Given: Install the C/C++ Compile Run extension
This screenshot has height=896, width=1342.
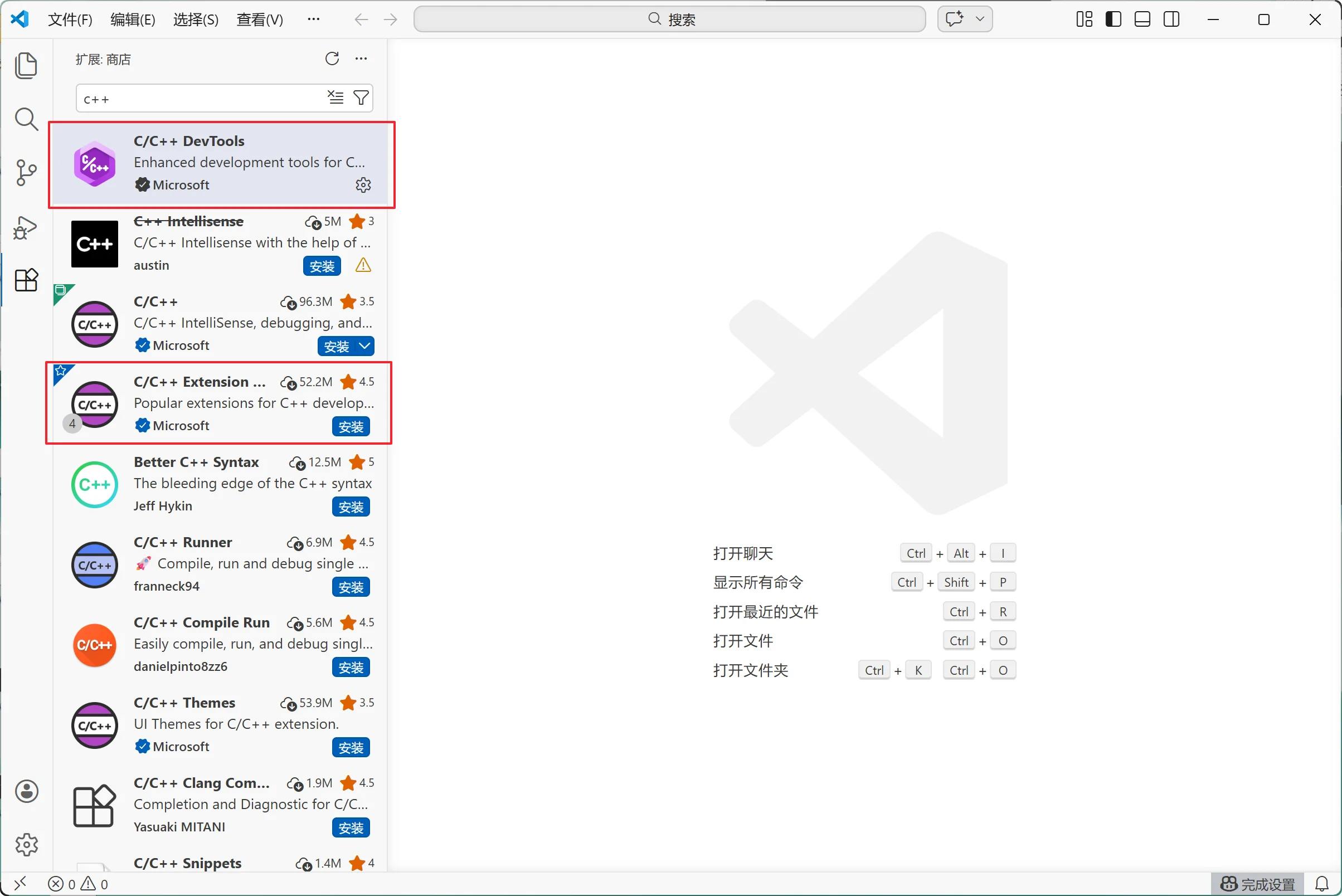Looking at the screenshot, I should pos(351,668).
